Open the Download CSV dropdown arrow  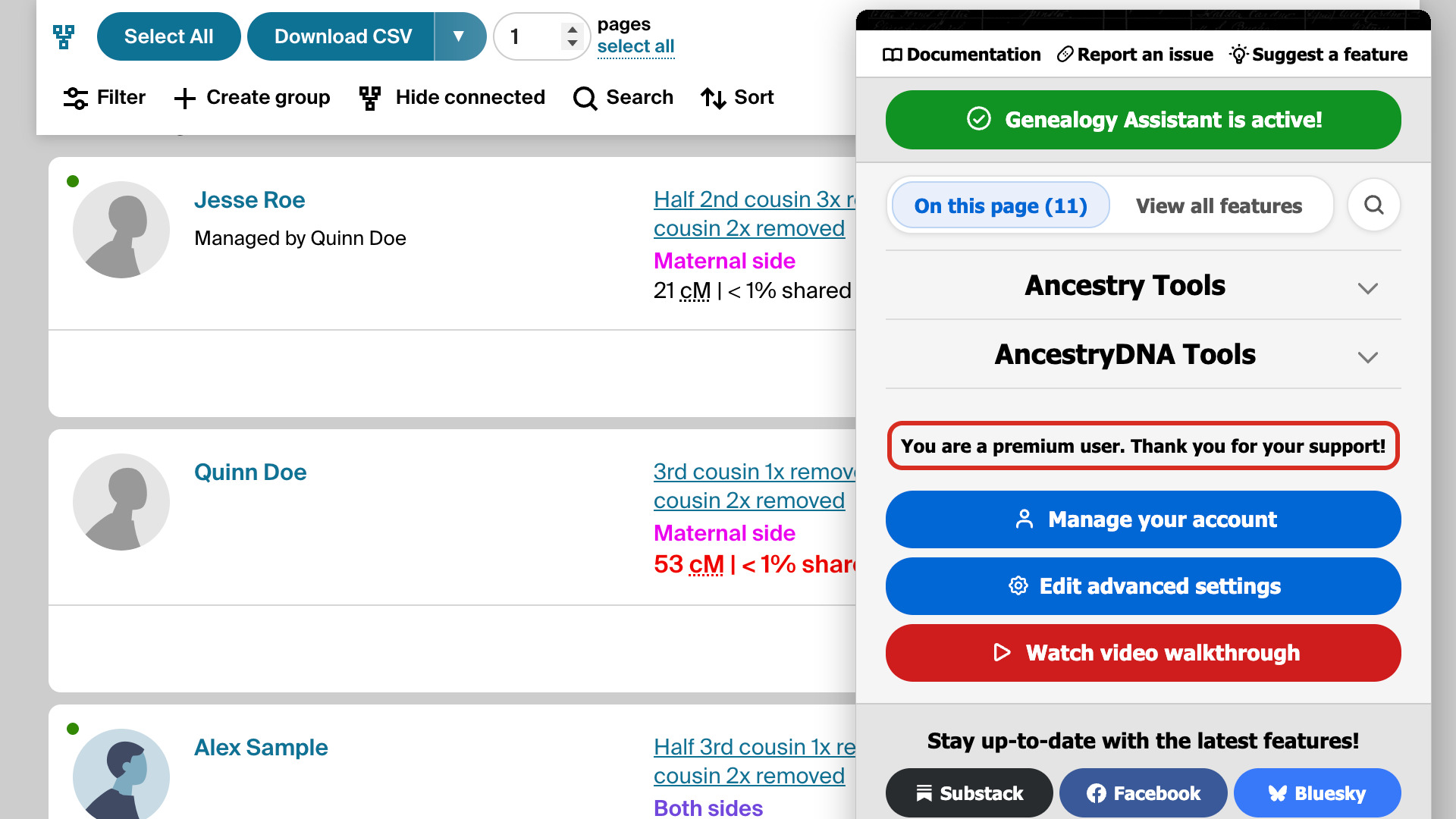460,36
